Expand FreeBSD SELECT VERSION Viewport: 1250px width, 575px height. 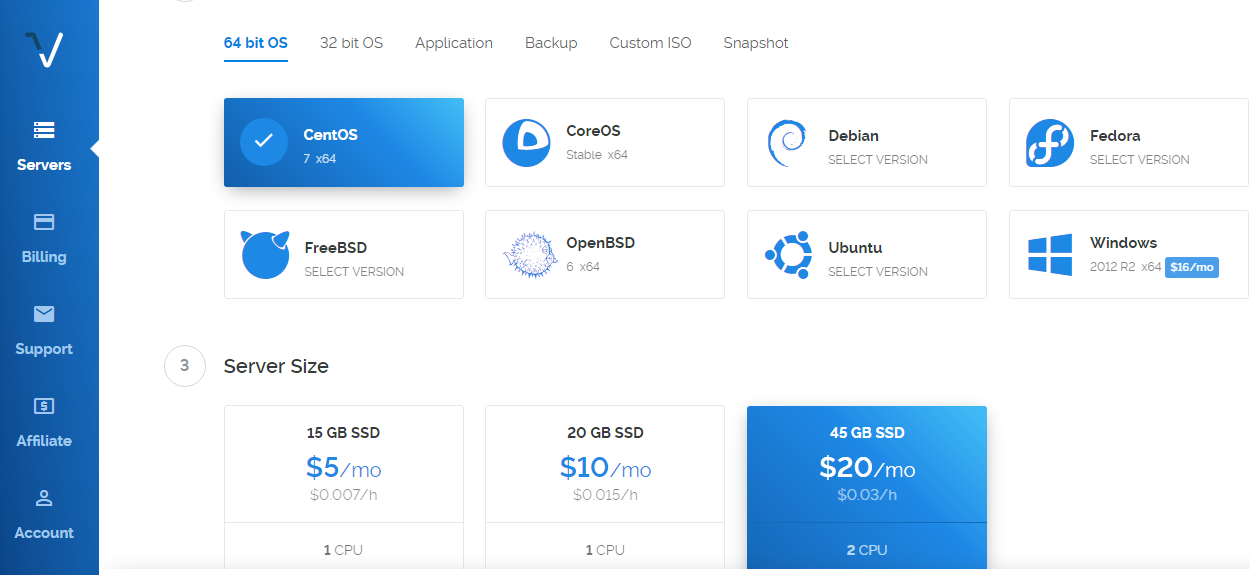(x=354, y=271)
